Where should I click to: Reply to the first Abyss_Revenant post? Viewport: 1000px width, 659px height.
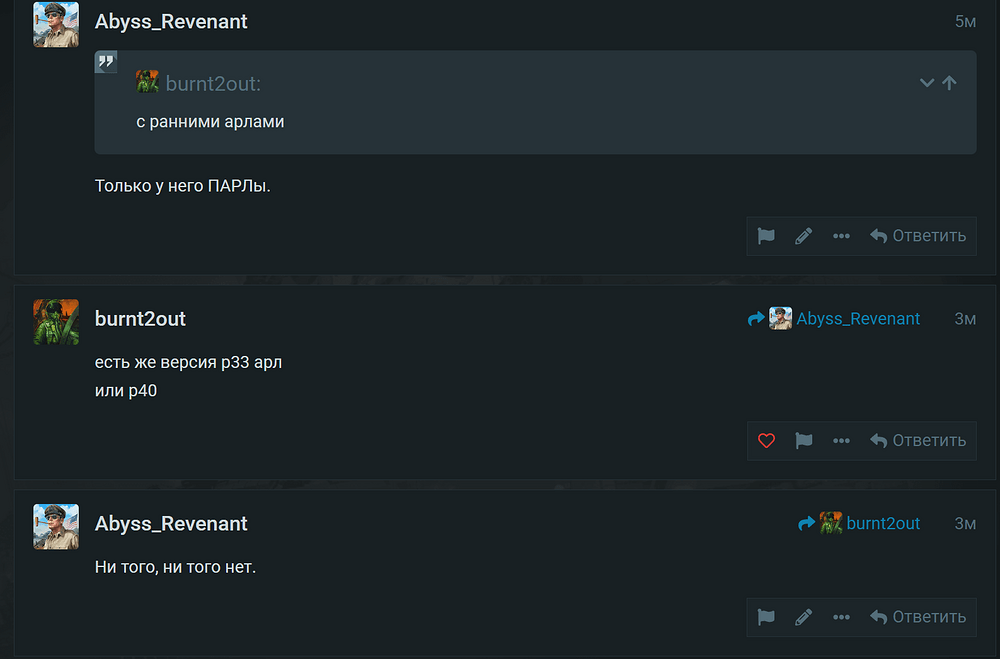coord(918,236)
